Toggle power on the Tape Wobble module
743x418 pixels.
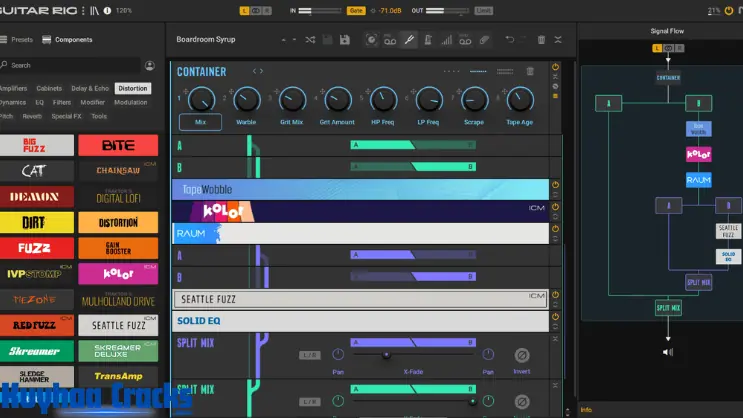(556, 186)
